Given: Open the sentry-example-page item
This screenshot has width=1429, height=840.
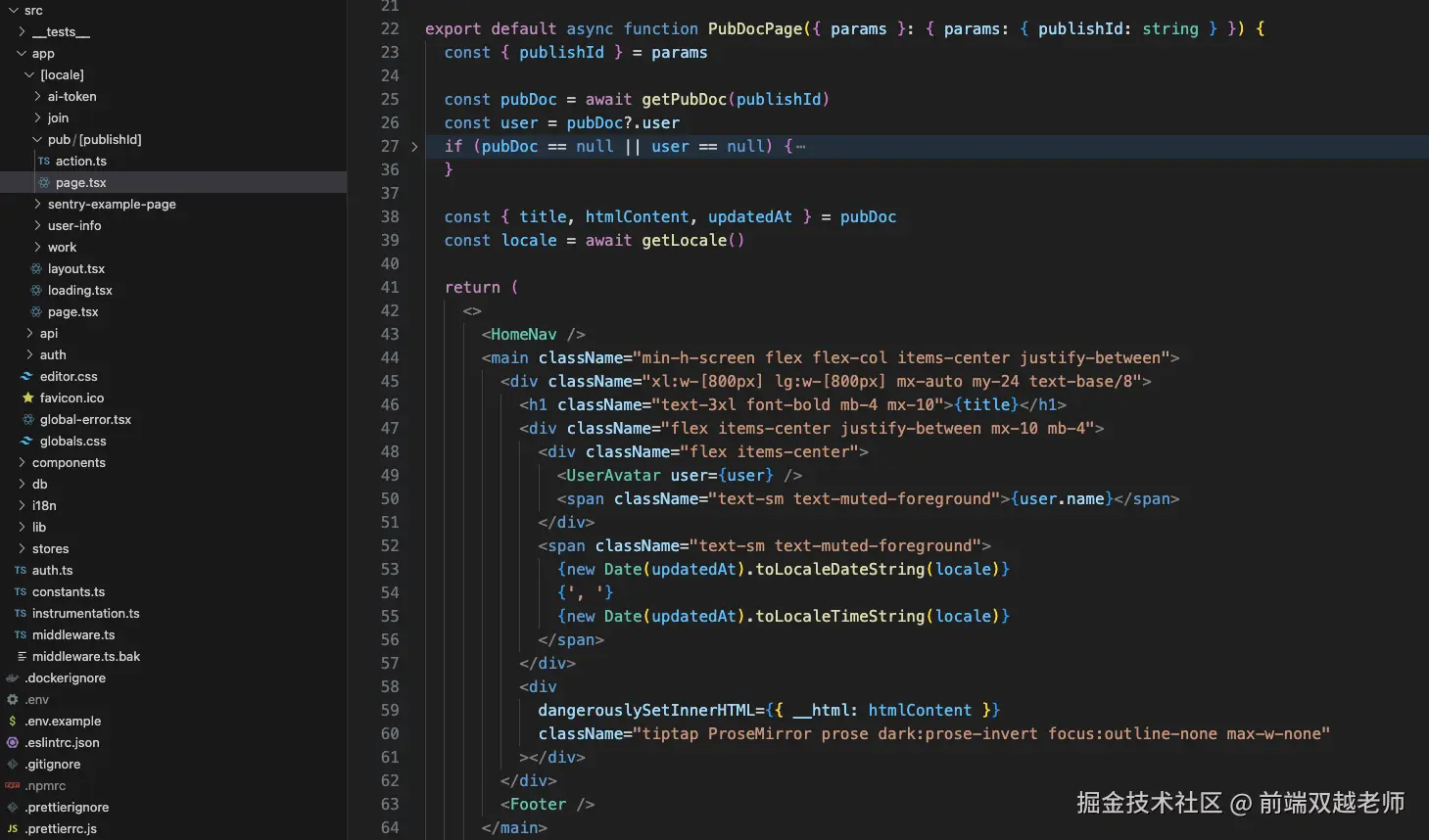Looking at the screenshot, I should click(x=112, y=204).
